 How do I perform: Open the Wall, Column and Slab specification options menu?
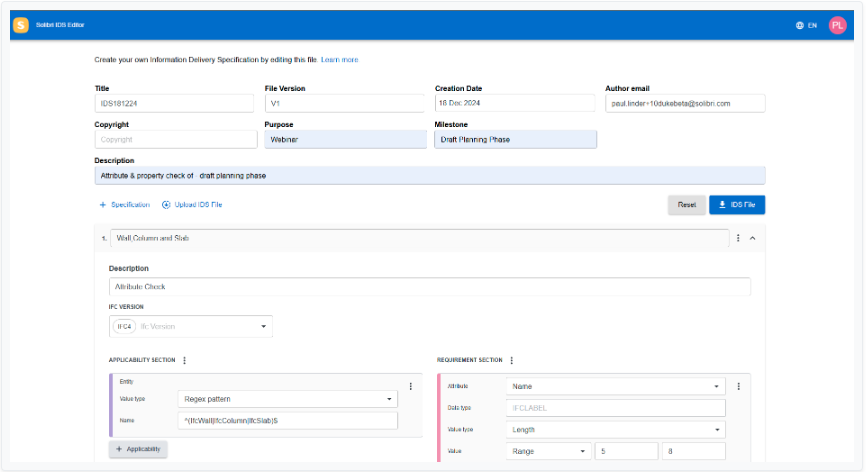coord(738,238)
